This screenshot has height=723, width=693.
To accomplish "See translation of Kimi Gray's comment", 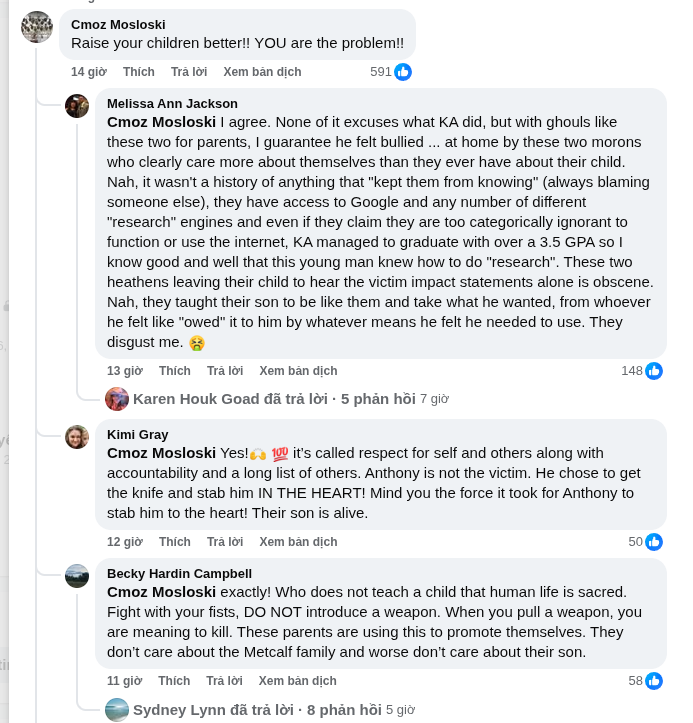I will pyautogui.click(x=298, y=542).
